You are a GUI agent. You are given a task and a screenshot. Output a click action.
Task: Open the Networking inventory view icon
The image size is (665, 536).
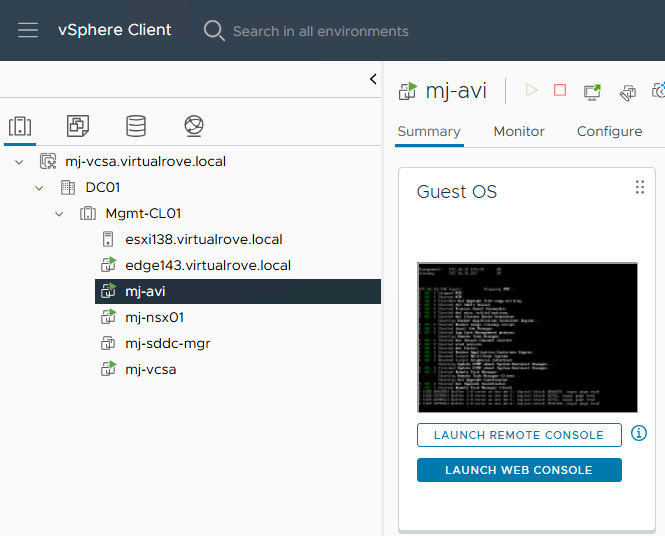194,126
